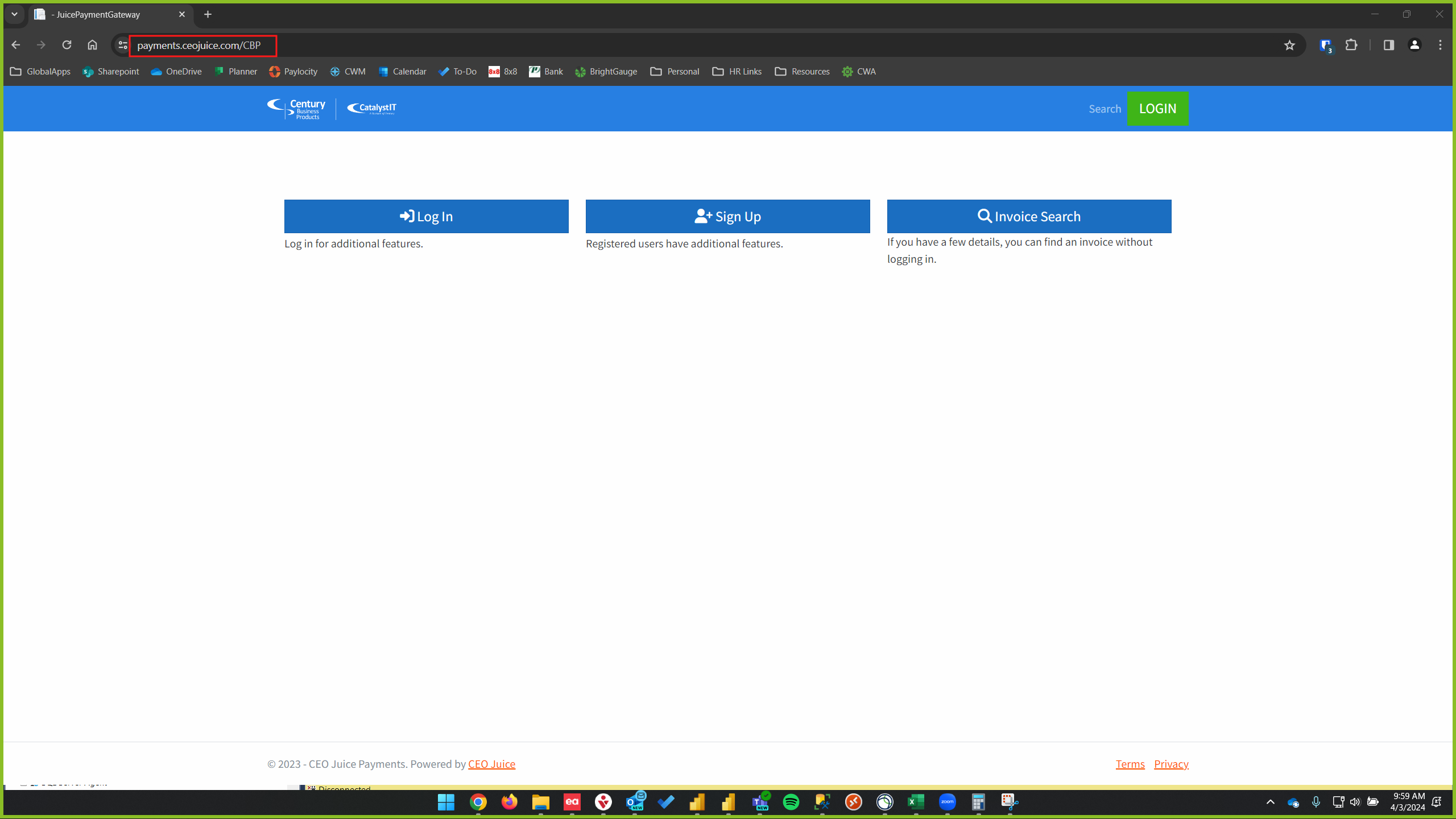Image resolution: width=1456 pixels, height=819 pixels.
Task: Open the Chrome three-dot menu
Action: point(1440,45)
